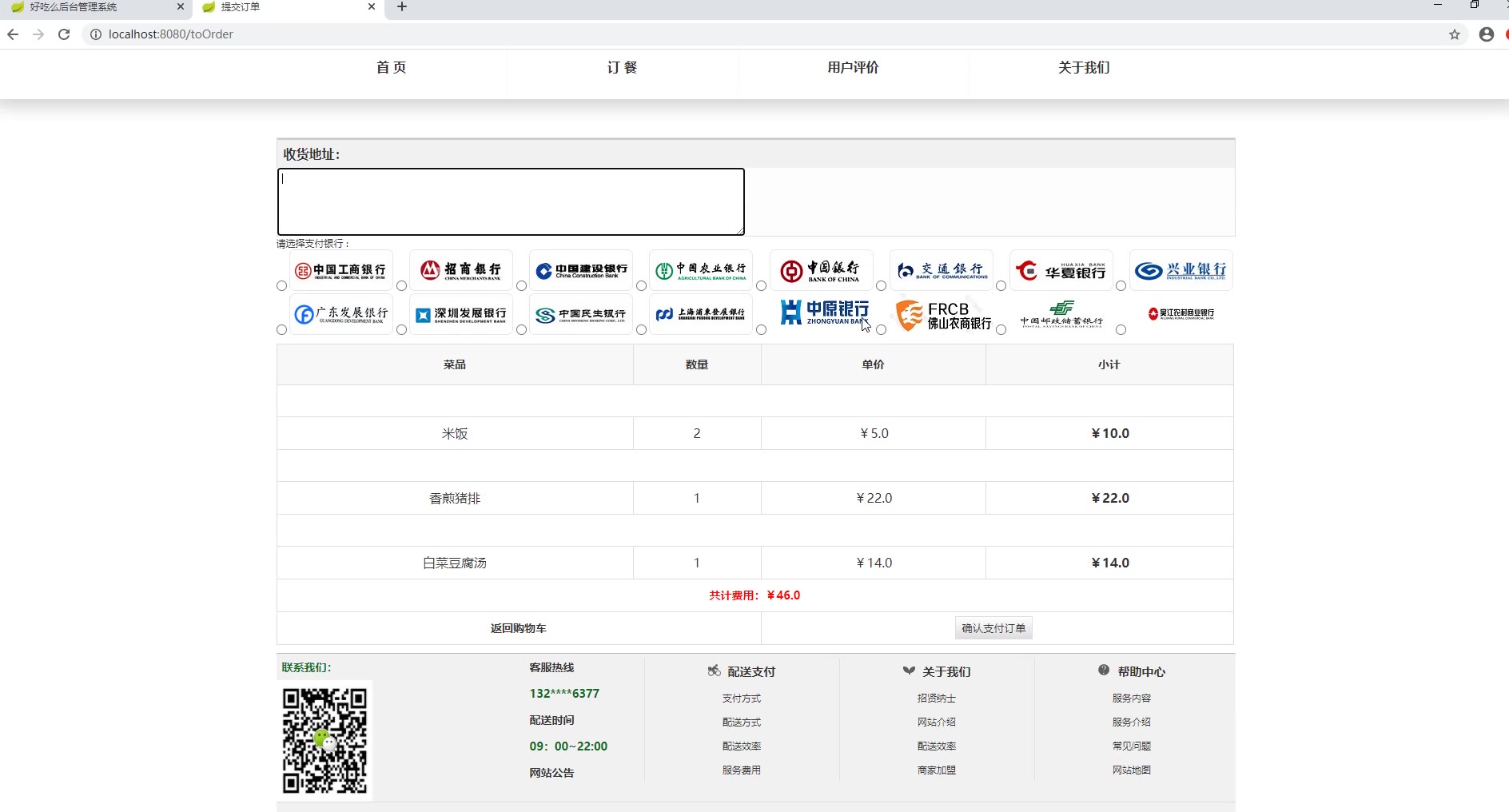The image size is (1509, 812).
Task: Go forward using the browser forward arrow
Action: click(x=38, y=34)
